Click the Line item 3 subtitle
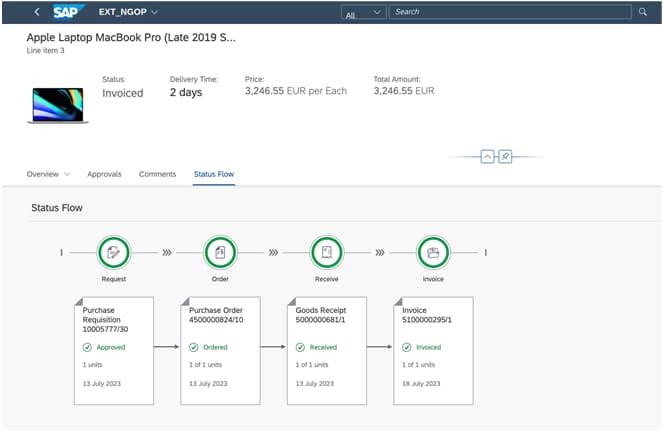663x433 pixels. coord(46,50)
